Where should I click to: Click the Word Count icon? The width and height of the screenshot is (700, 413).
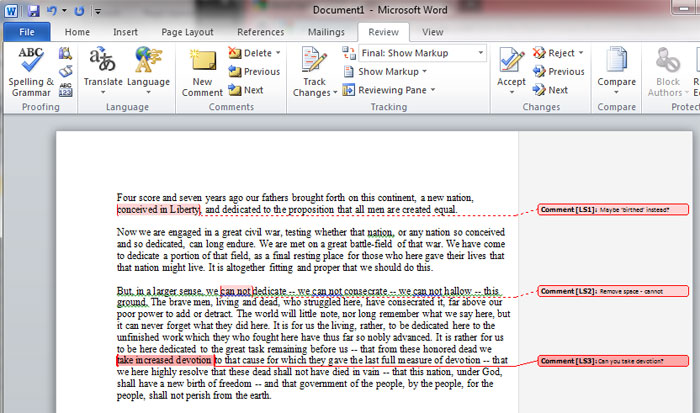(x=65, y=90)
